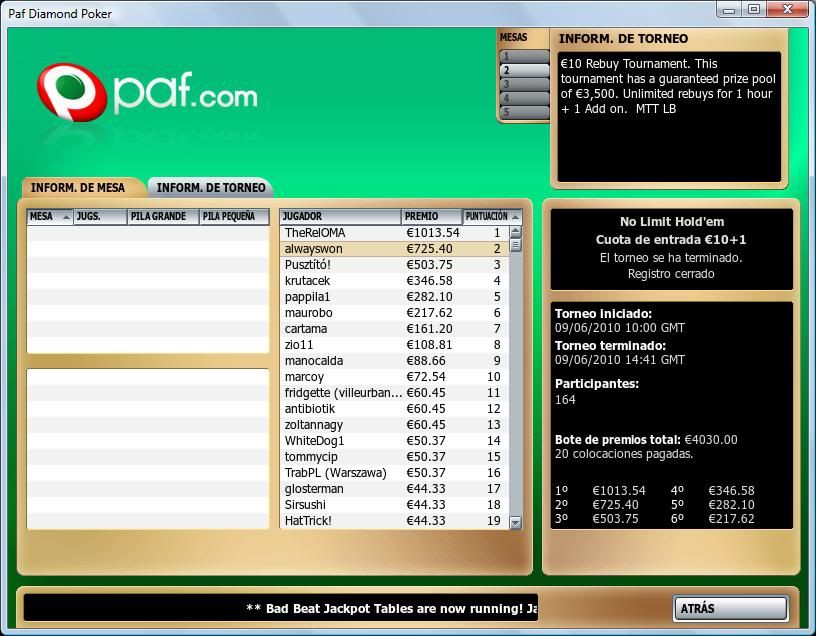Sort by the PILA PEQUEÑA column header
This screenshot has height=636, width=816.
[234, 217]
